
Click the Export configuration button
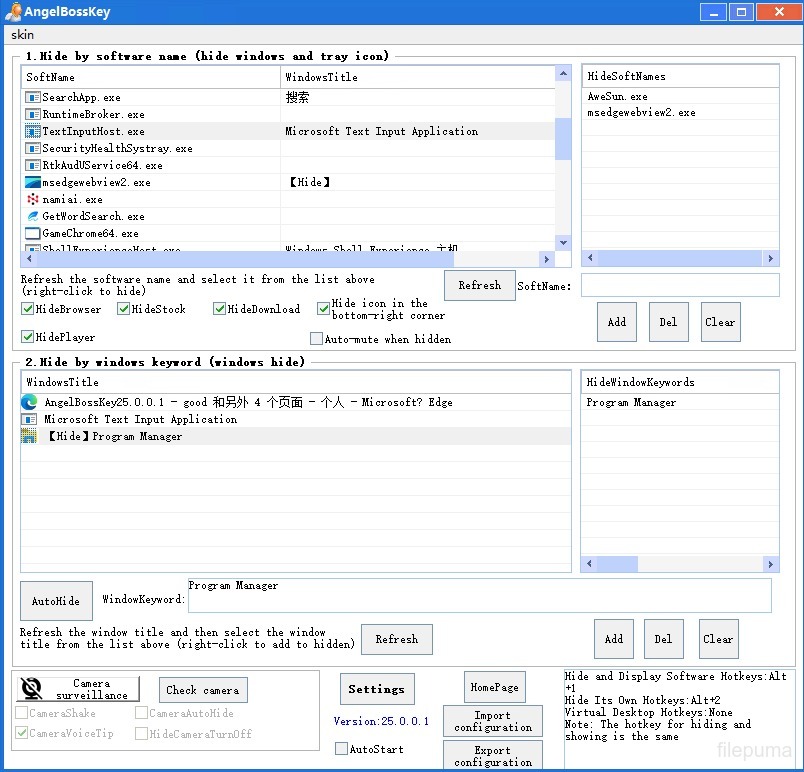point(493,756)
